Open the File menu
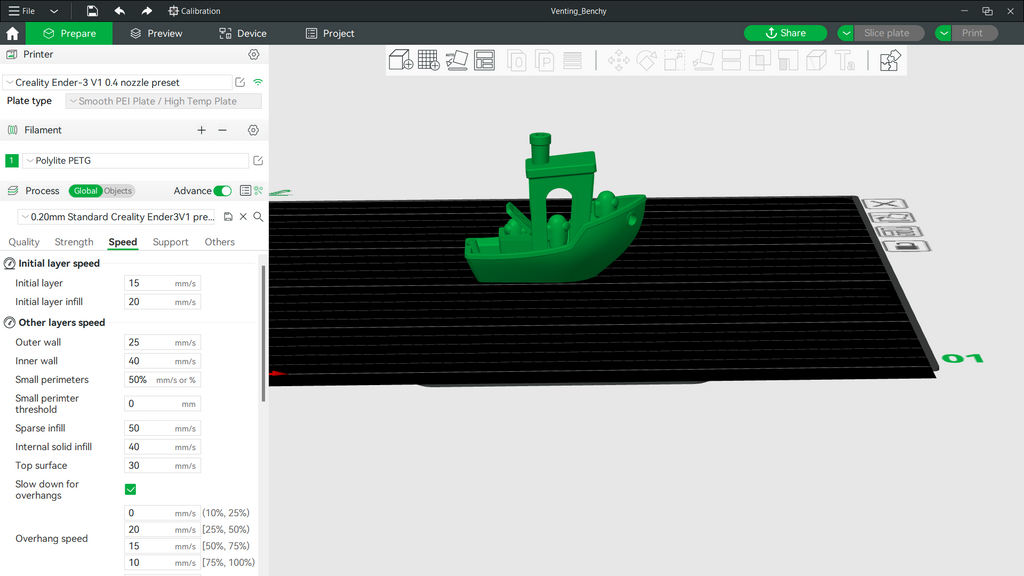 coord(22,11)
